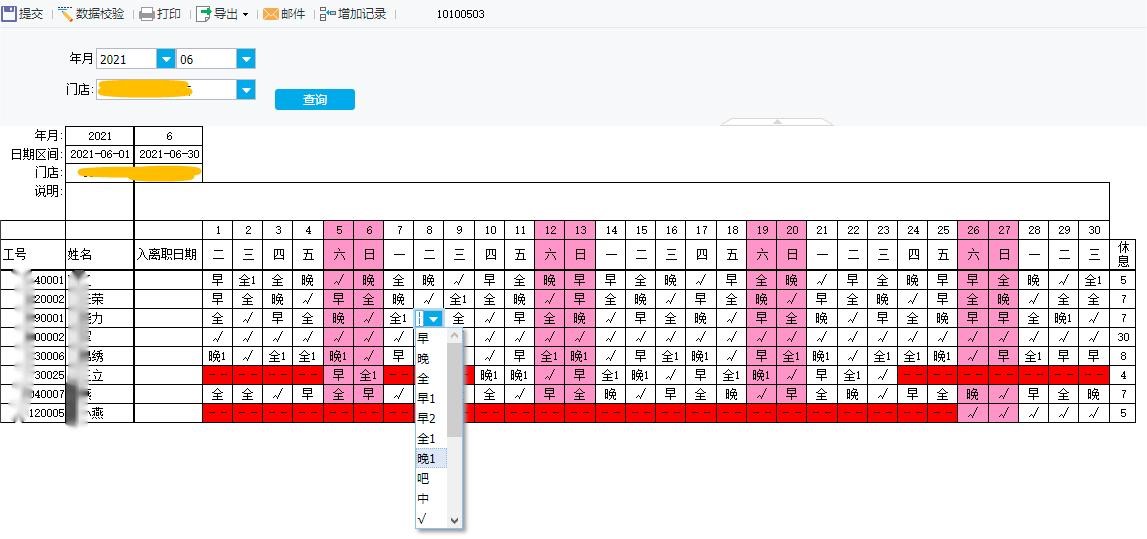Click the 提交 (submit) save icon

point(9,14)
